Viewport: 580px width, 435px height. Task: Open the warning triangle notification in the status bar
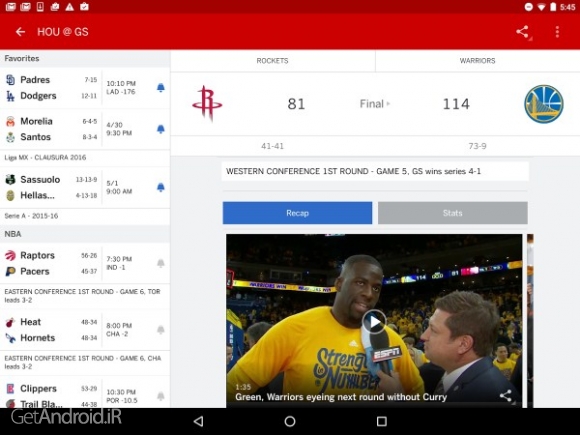click(70, 7)
